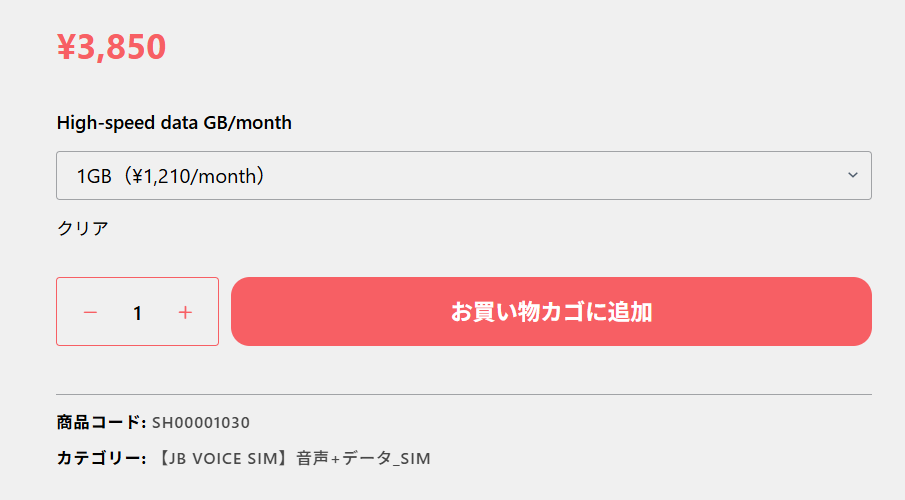Click the product code SH00001030 text
Image resolution: width=905 pixels, height=500 pixels.
tap(201, 422)
